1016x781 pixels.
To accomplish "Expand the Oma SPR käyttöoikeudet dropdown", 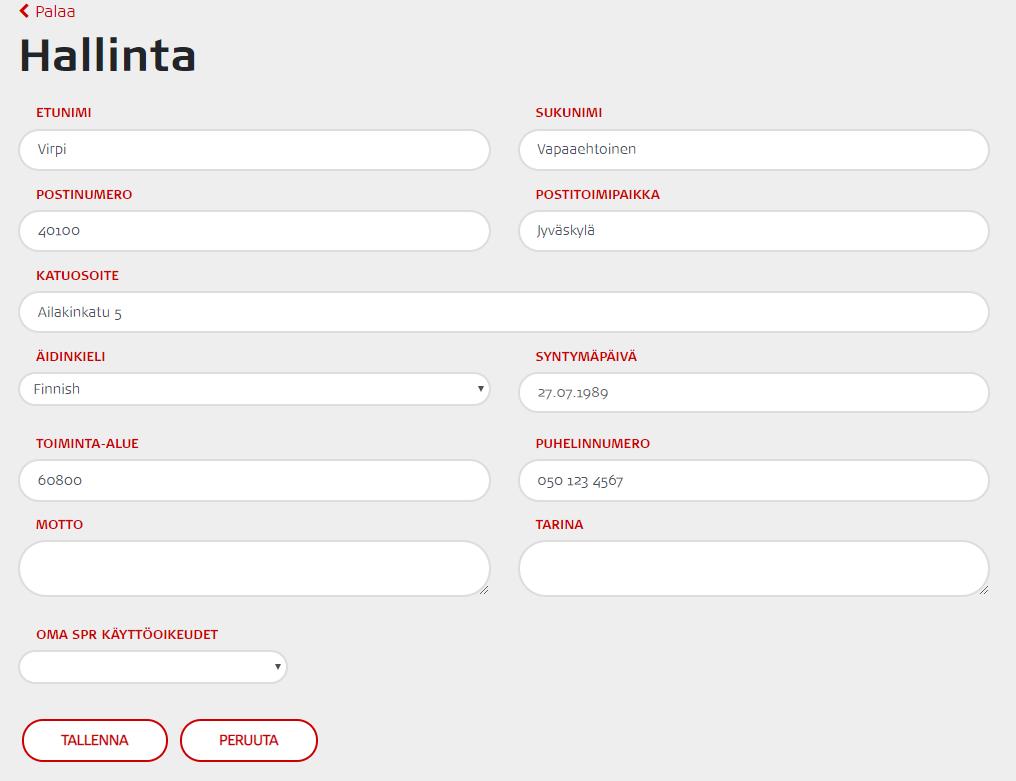I will pos(153,667).
